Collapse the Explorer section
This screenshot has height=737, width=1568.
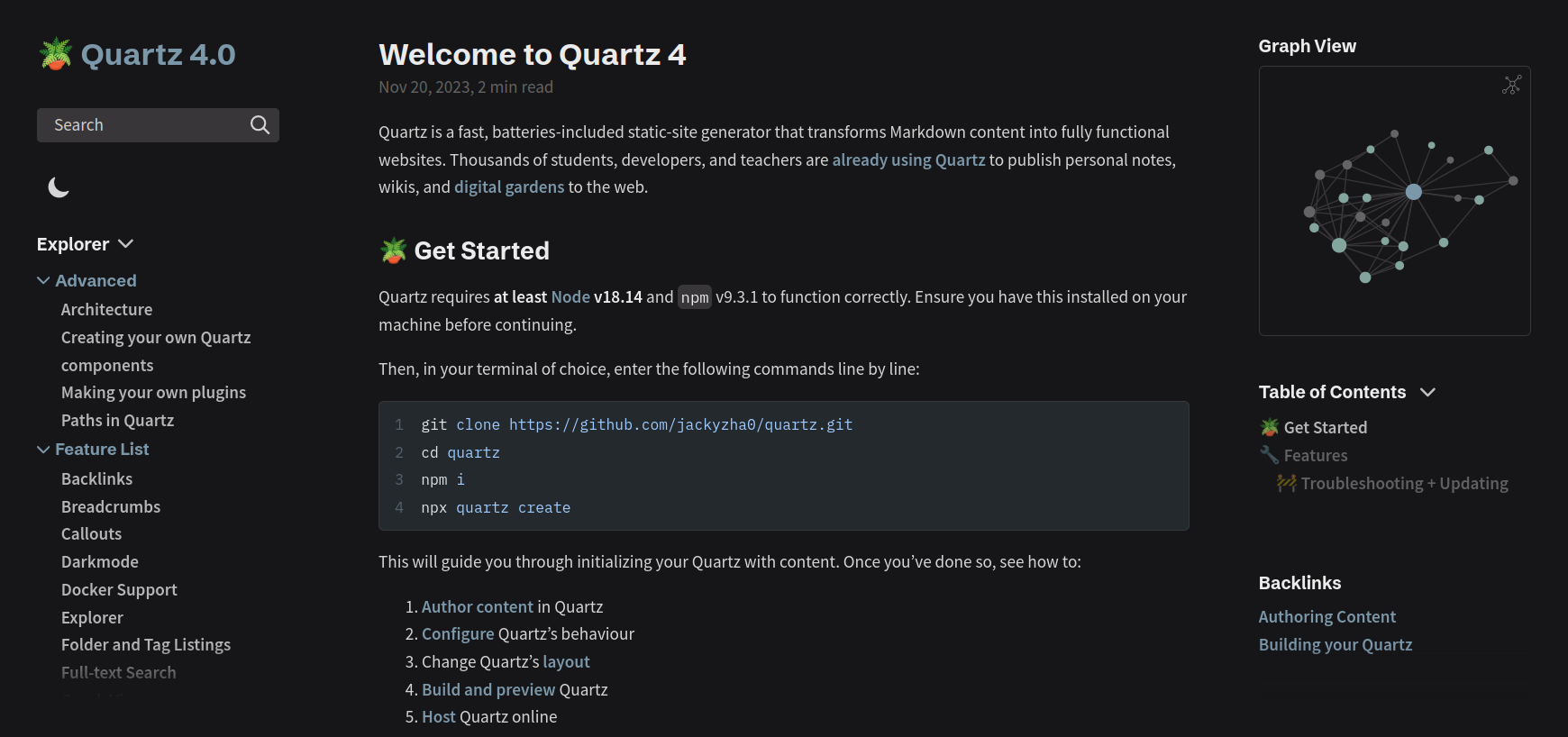point(125,244)
